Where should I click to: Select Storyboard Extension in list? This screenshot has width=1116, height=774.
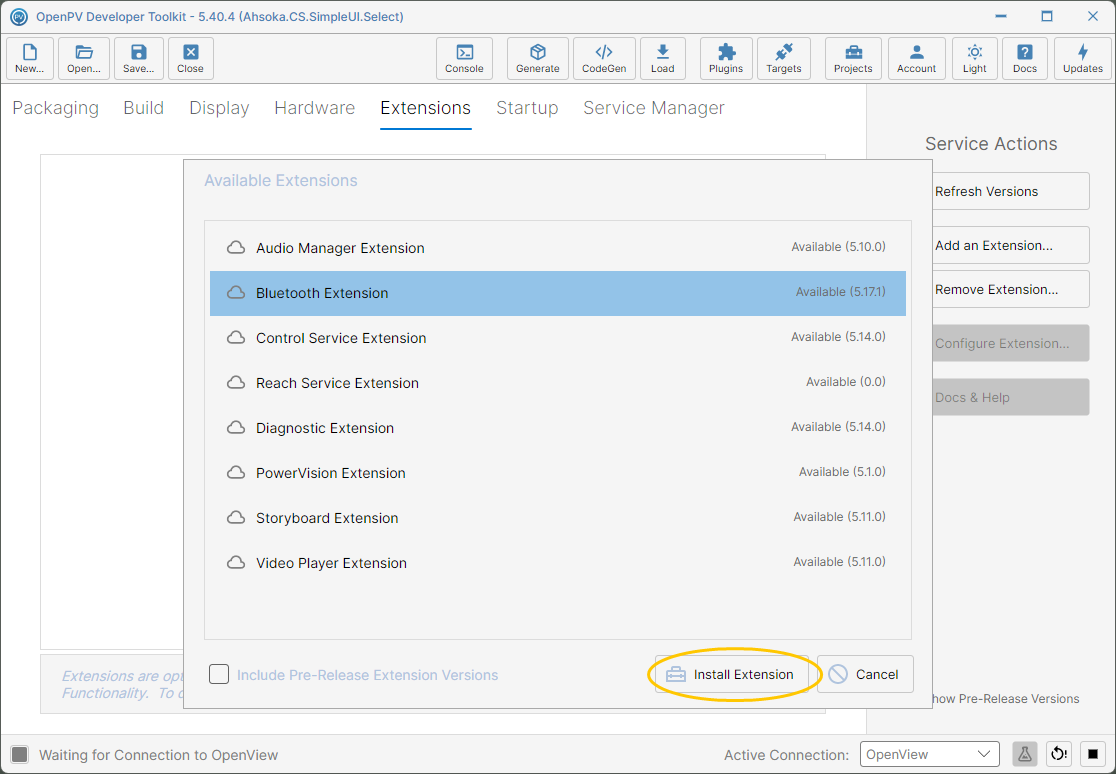coord(558,518)
